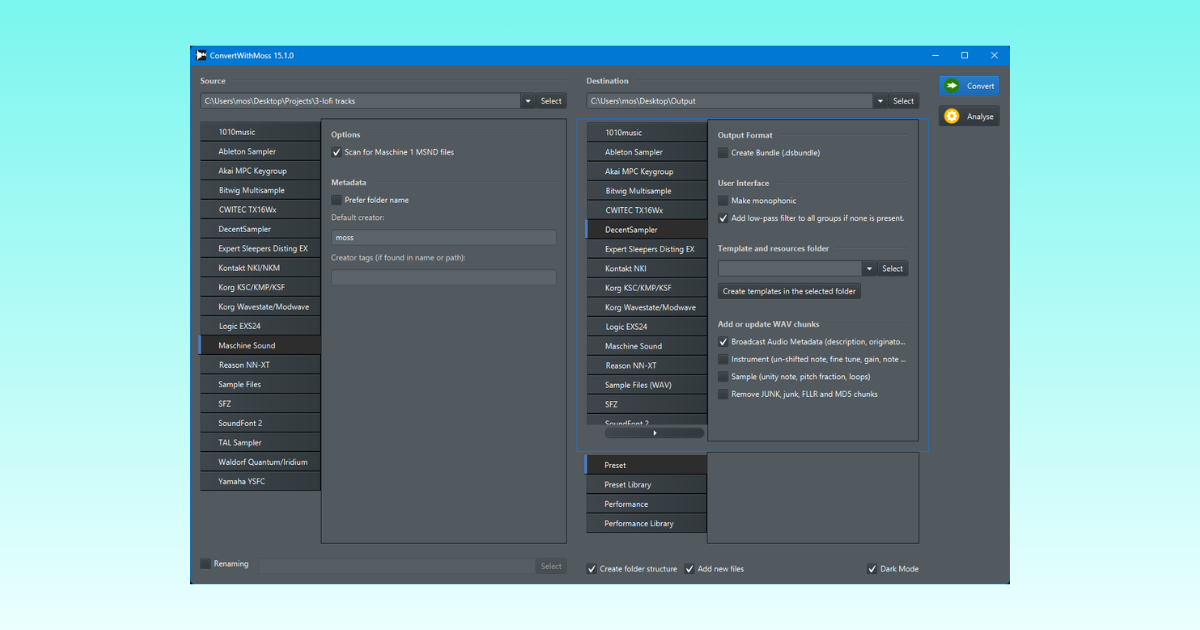
Task: Select destination Maschine Sound tab
Action: click(646, 346)
